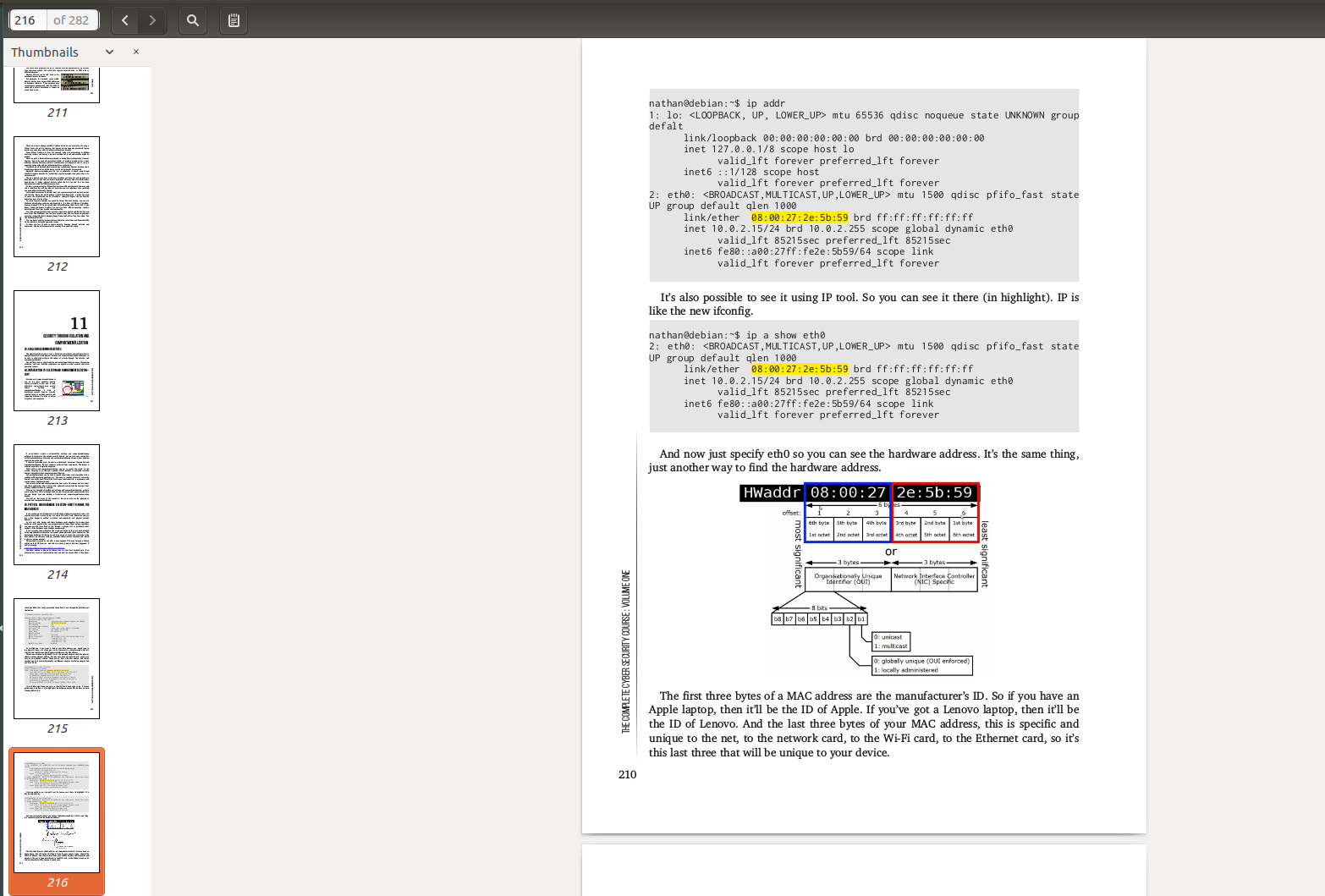Select the highlighted page 216 thumbnail
1325x896 pixels.
tap(57, 812)
